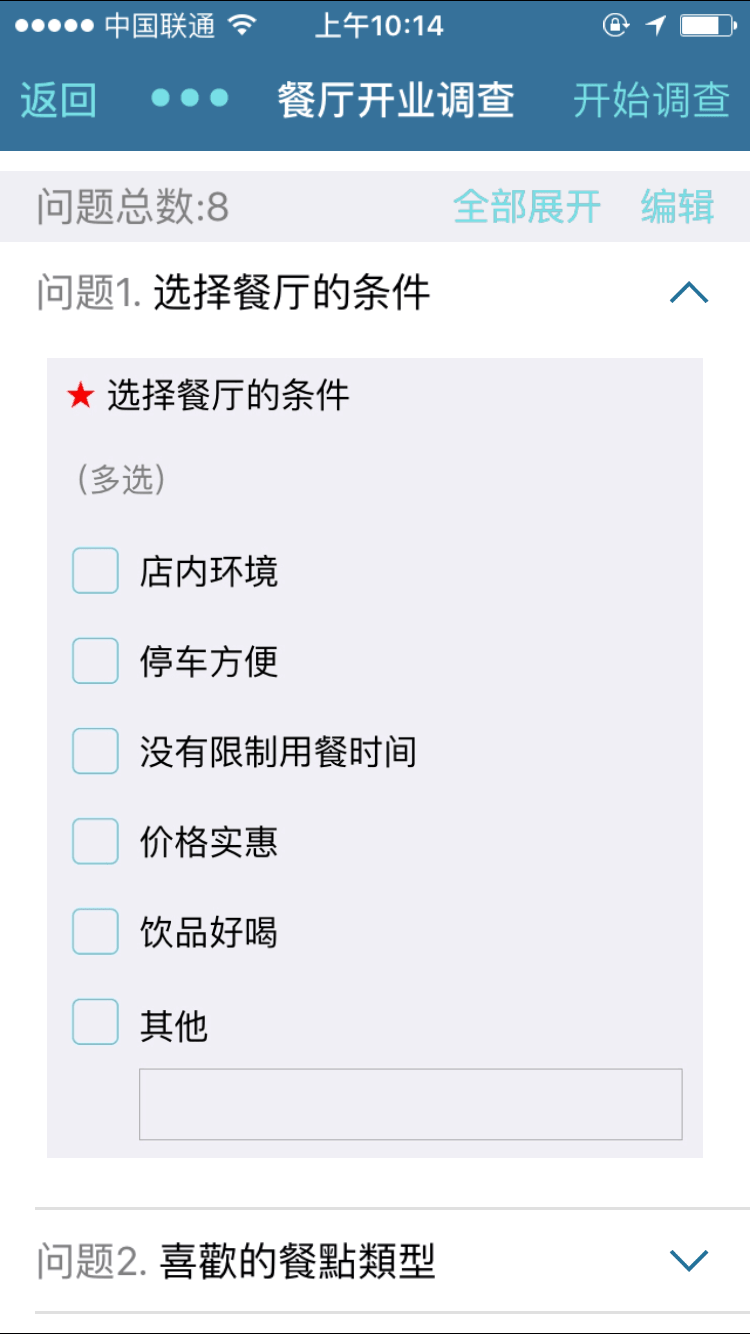Viewport: 750px width, 1334px height.
Task: Check the 店内环境 checkbox
Action: [x=96, y=571]
